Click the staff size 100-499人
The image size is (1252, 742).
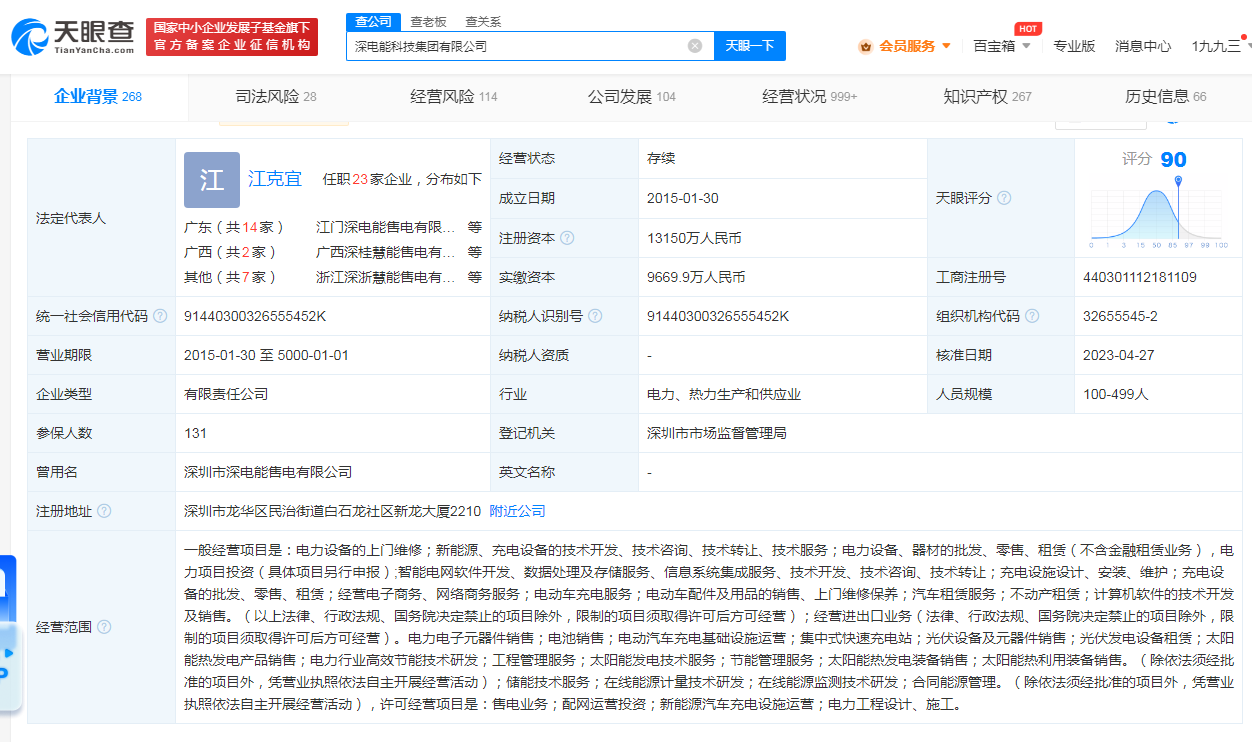(x=1116, y=394)
